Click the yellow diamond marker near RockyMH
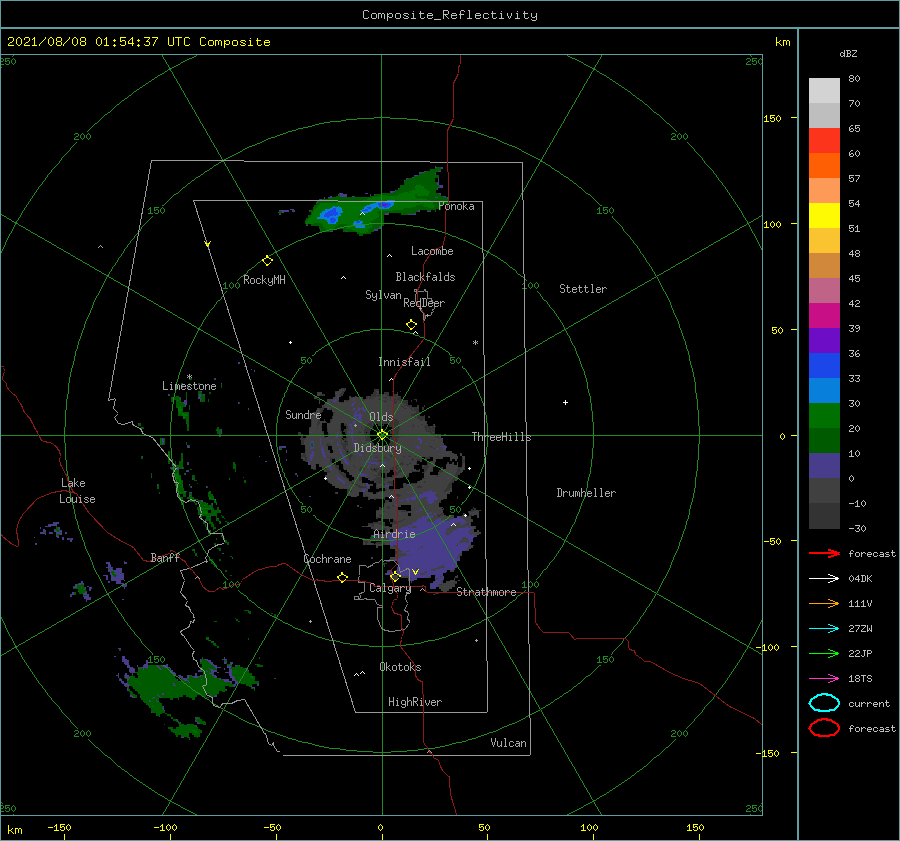 tap(267, 261)
